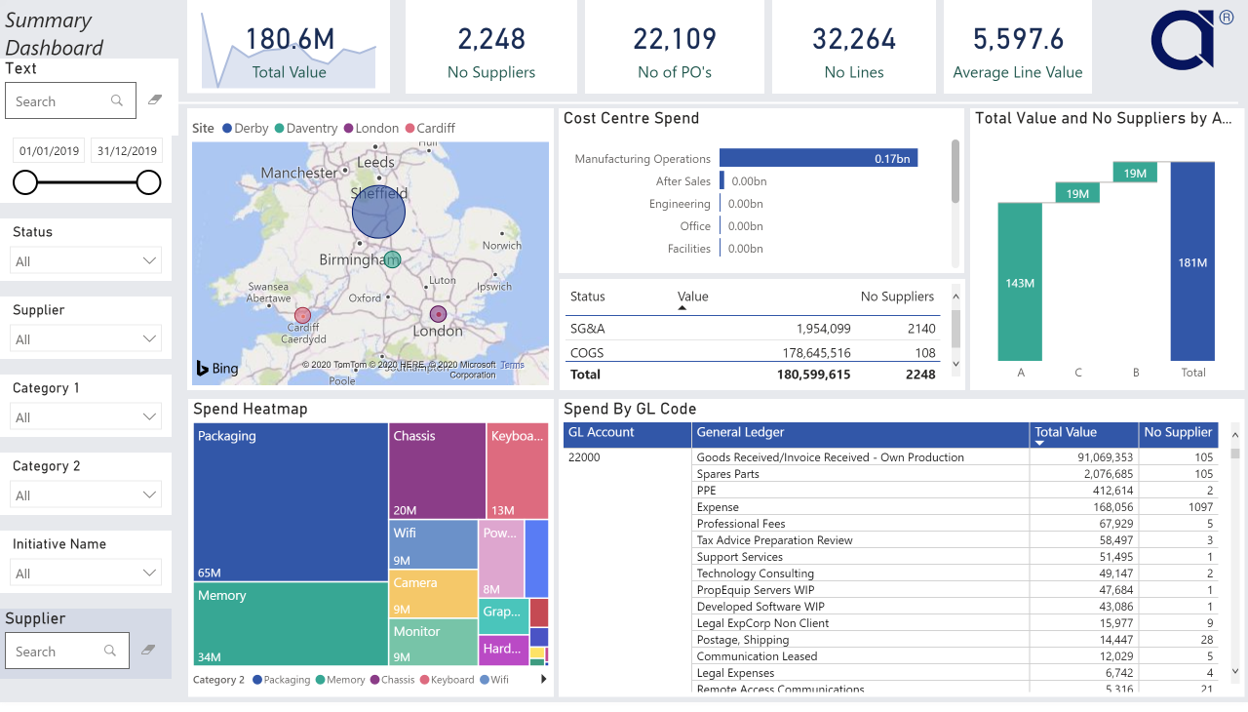Image resolution: width=1248 pixels, height=712 pixels.
Task: Open the Initiative Name dropdown
Action: (85, 573)
